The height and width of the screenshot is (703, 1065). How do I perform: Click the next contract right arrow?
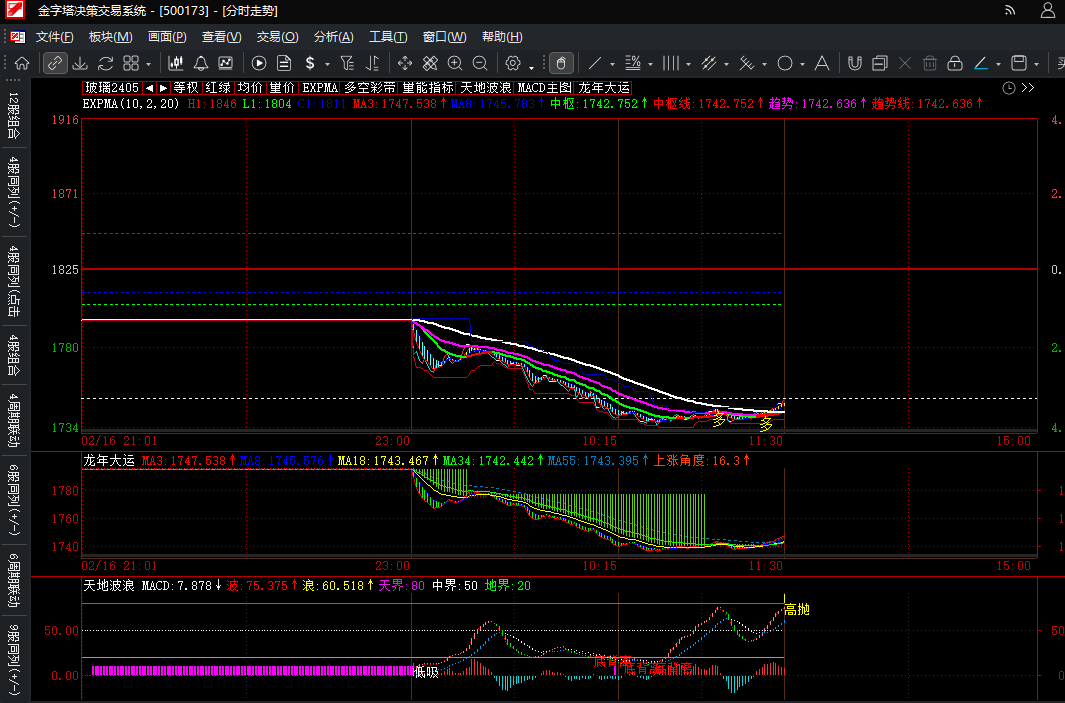(x=163, y=88)
